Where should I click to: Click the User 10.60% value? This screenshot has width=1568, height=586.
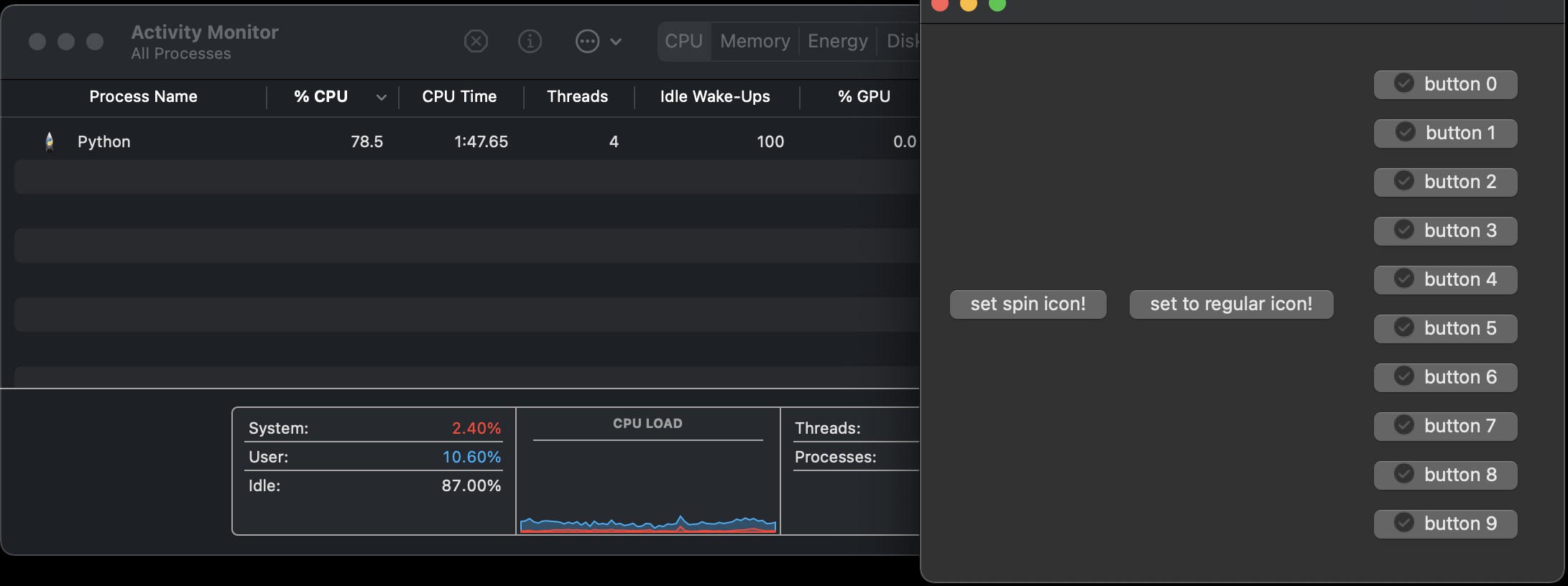click(471, 457)
